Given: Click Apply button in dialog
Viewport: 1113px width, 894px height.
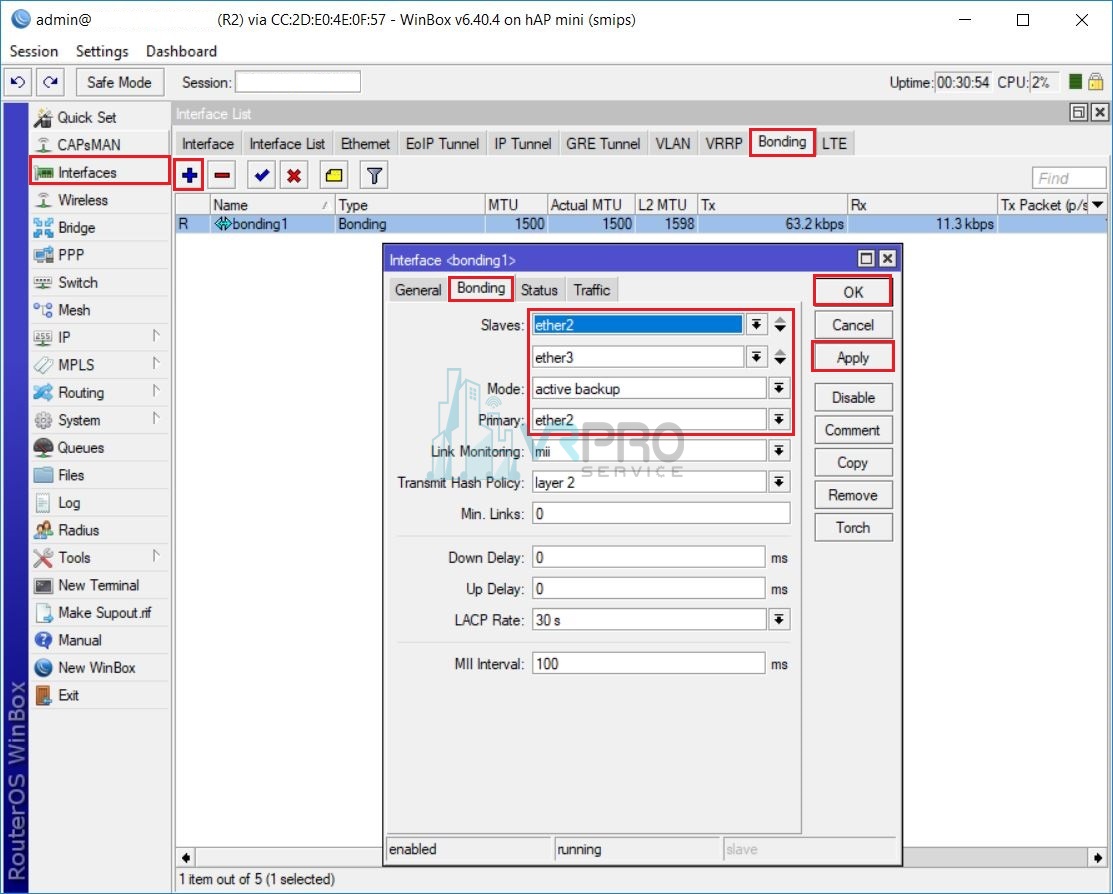Looking at the screenshot, I should click(852, 358).
